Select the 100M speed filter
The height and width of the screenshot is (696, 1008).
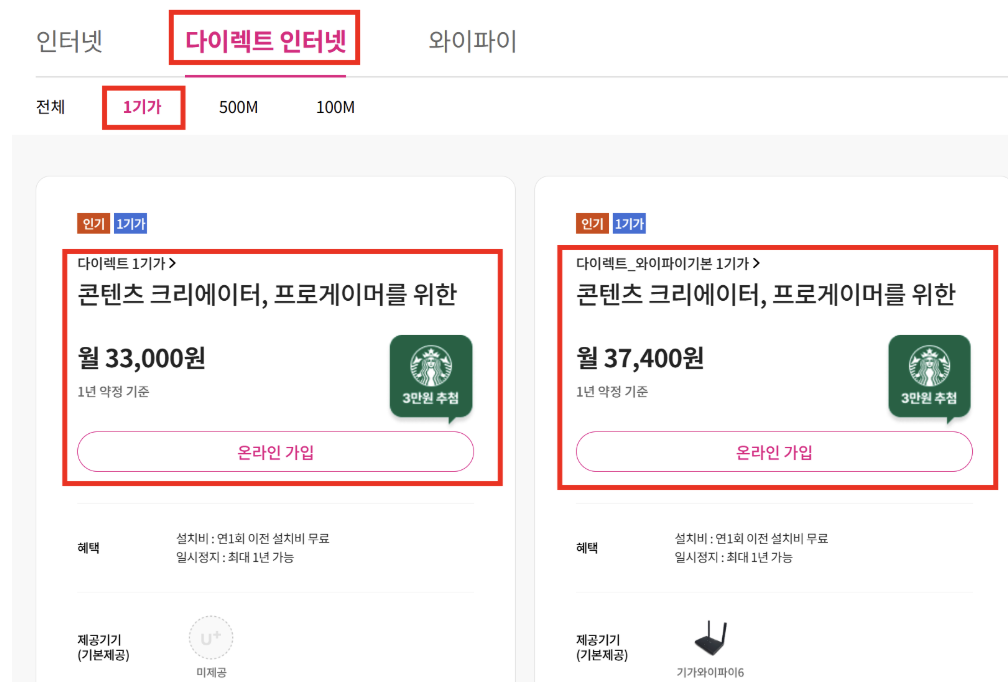[x=334, y=105]
